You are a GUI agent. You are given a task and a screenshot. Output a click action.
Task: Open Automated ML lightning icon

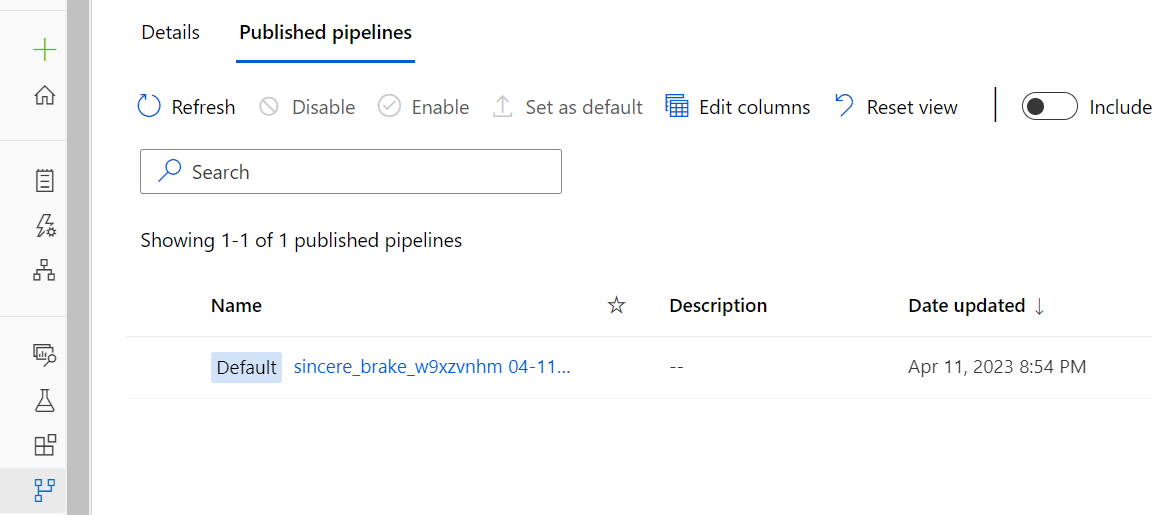pos(44,225)
